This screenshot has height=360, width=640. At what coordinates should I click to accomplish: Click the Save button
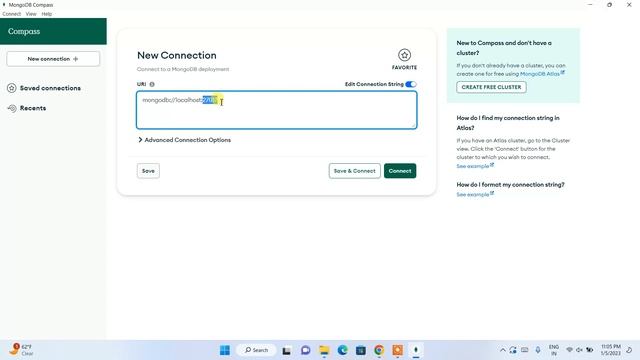point(148,171)
